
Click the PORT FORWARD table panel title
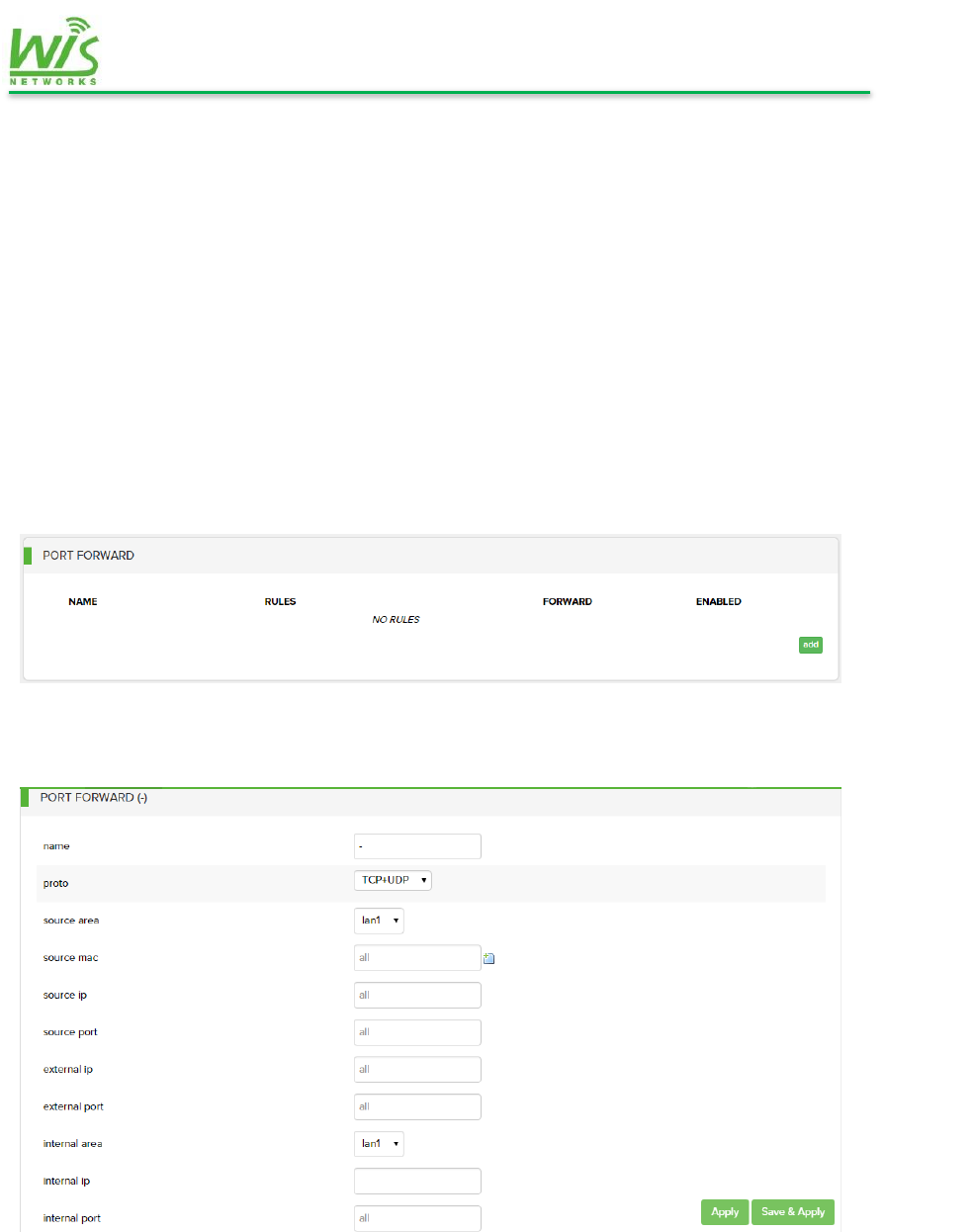tap(88, 556)
